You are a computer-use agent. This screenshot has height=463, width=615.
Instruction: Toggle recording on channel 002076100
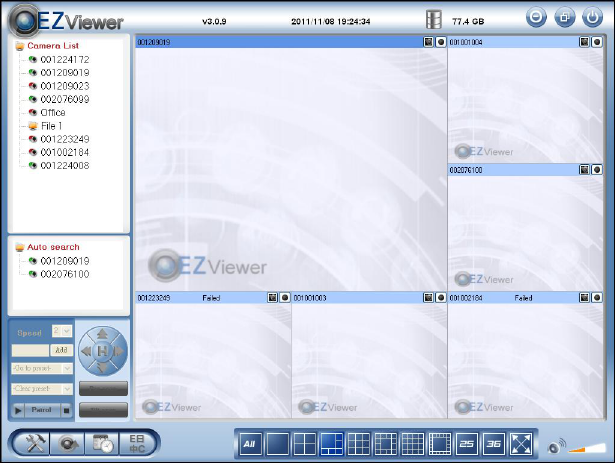pyautogui.click(x=597, y=170)
